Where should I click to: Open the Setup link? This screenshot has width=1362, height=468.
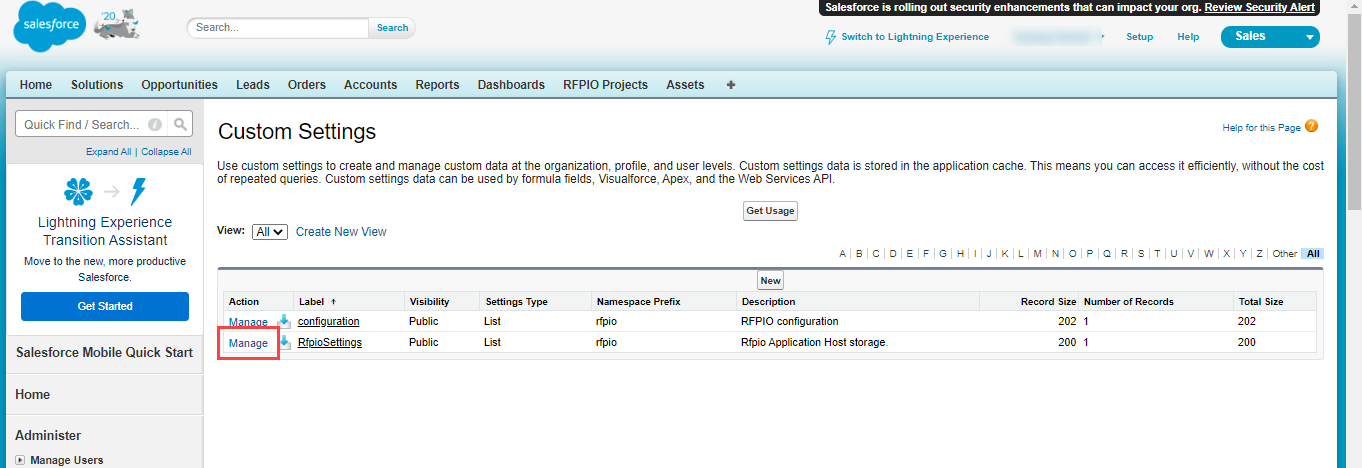pyautogui.click(x=1139, y=37)
